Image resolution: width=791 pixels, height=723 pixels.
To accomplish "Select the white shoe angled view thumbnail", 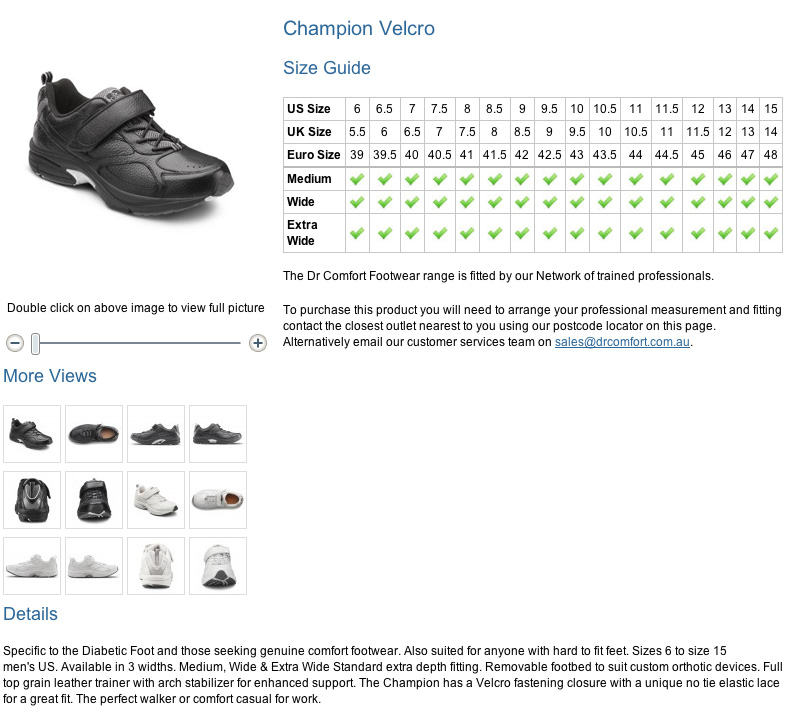I will click(156, 500).
